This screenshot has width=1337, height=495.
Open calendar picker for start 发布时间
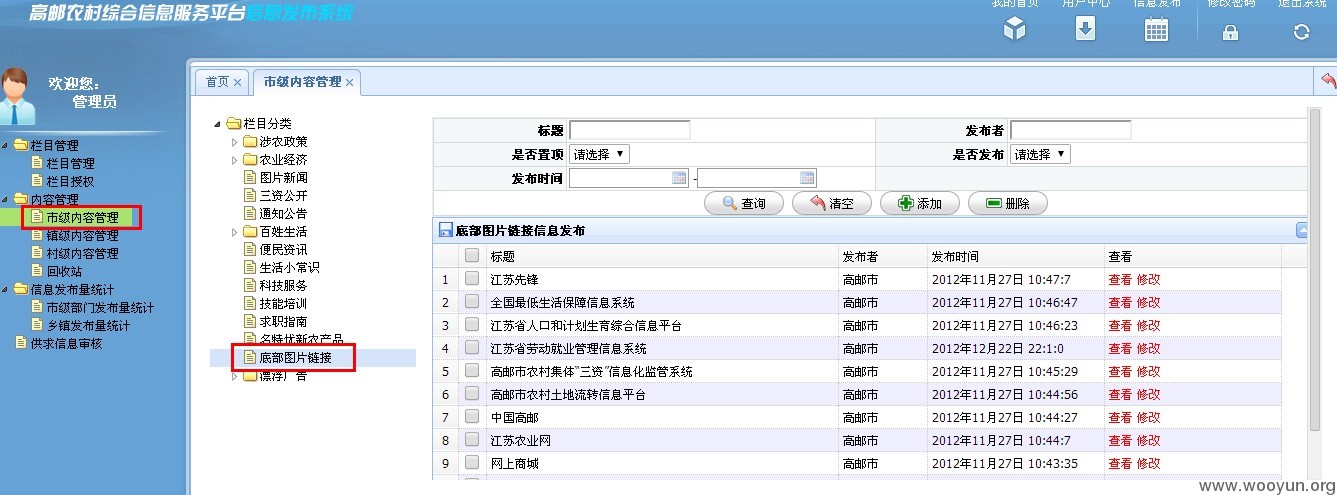679,177
